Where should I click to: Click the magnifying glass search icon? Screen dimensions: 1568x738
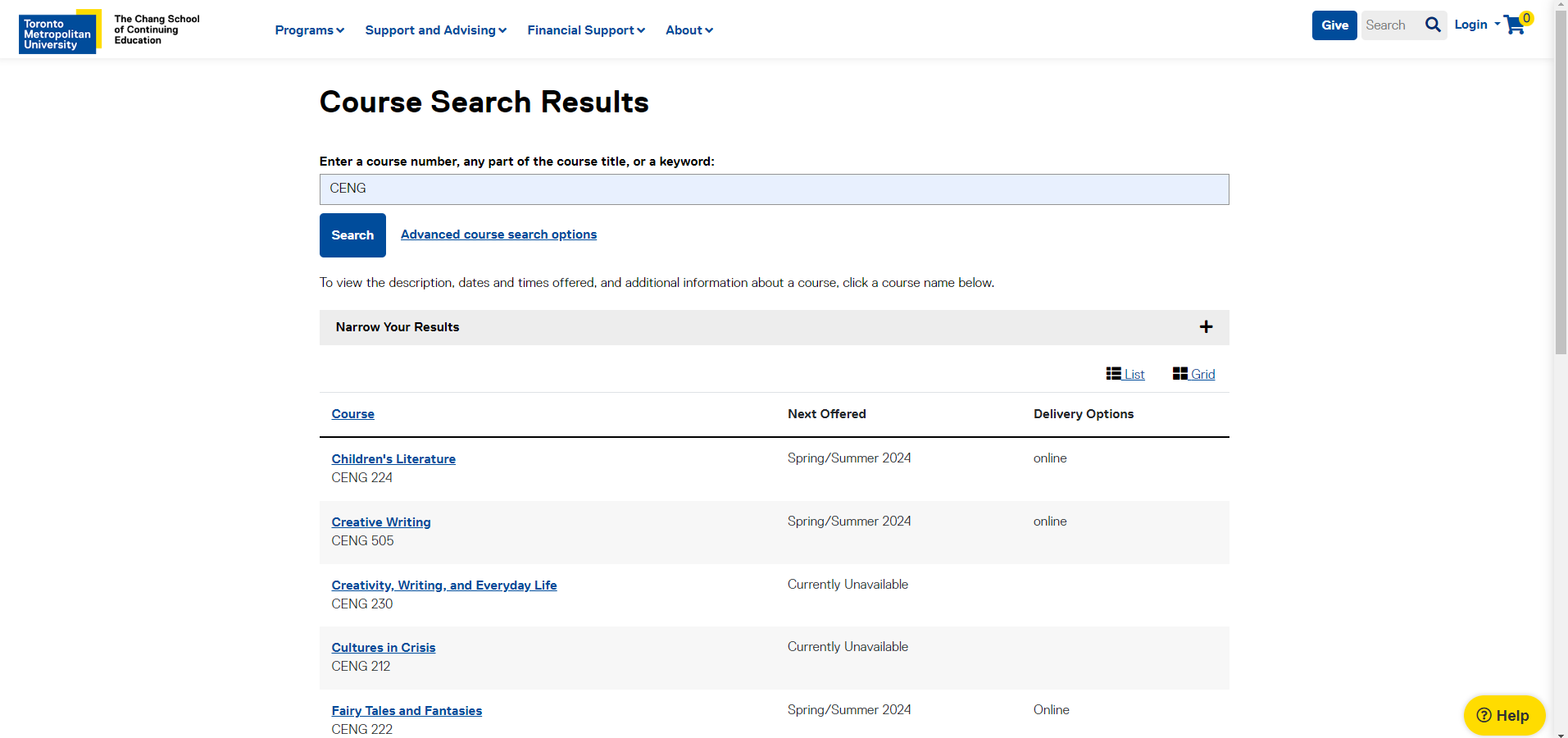point(1433,25)
